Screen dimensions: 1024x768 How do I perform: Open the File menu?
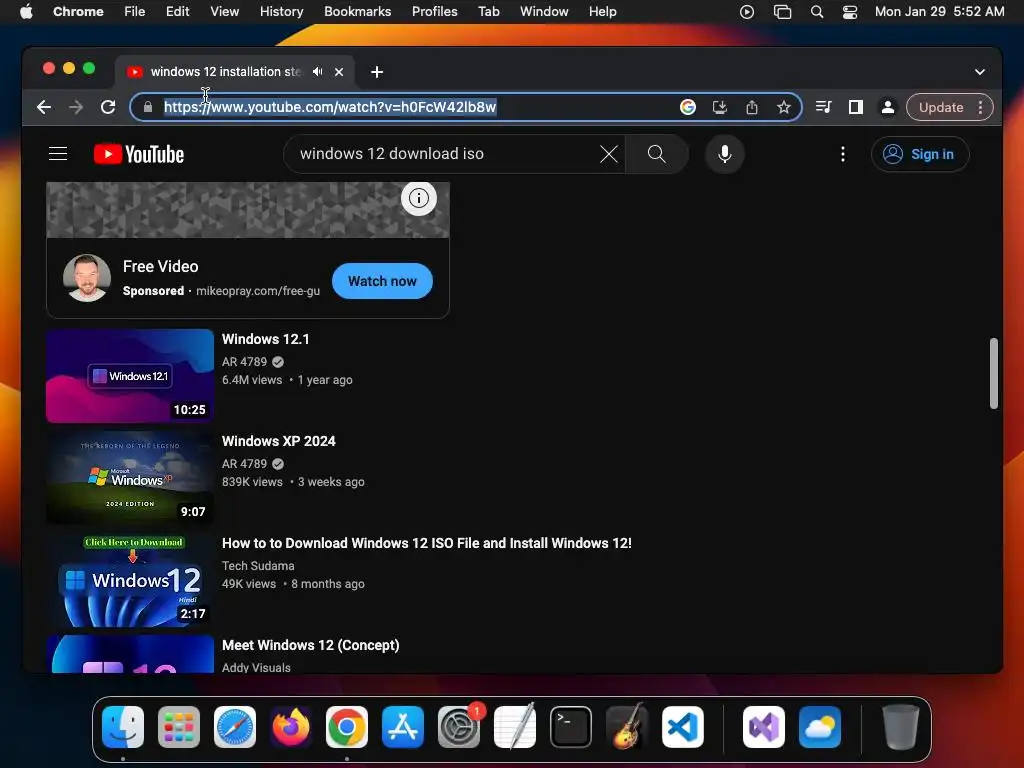point(135,12)
